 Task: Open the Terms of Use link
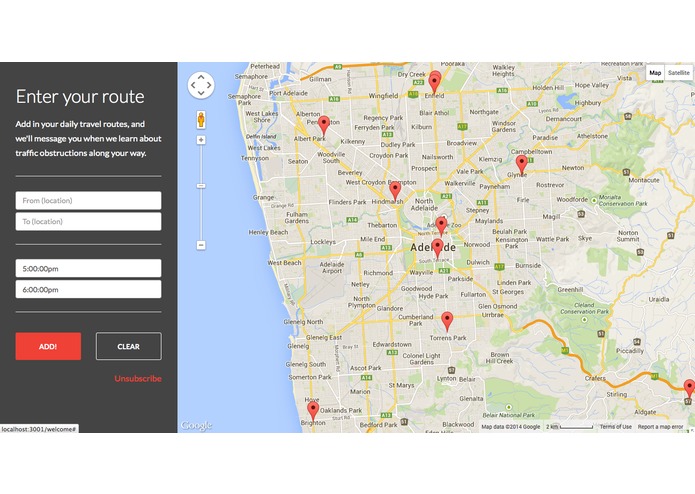point(616,427)
